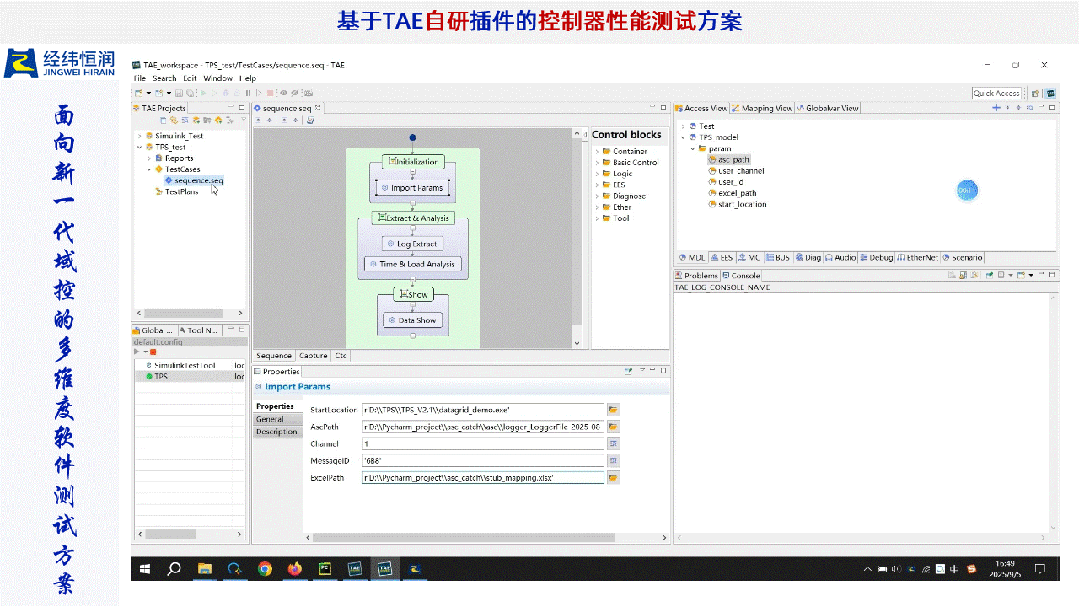Click the pin console icon in Console toolbar
This screenshot has width=1079, height=607.
pyautogui.click(x=989, y=275)
